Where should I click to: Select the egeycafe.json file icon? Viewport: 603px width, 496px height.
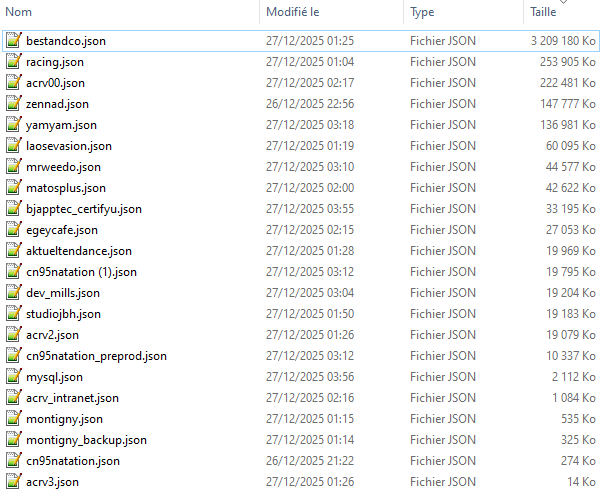point(13,230)
